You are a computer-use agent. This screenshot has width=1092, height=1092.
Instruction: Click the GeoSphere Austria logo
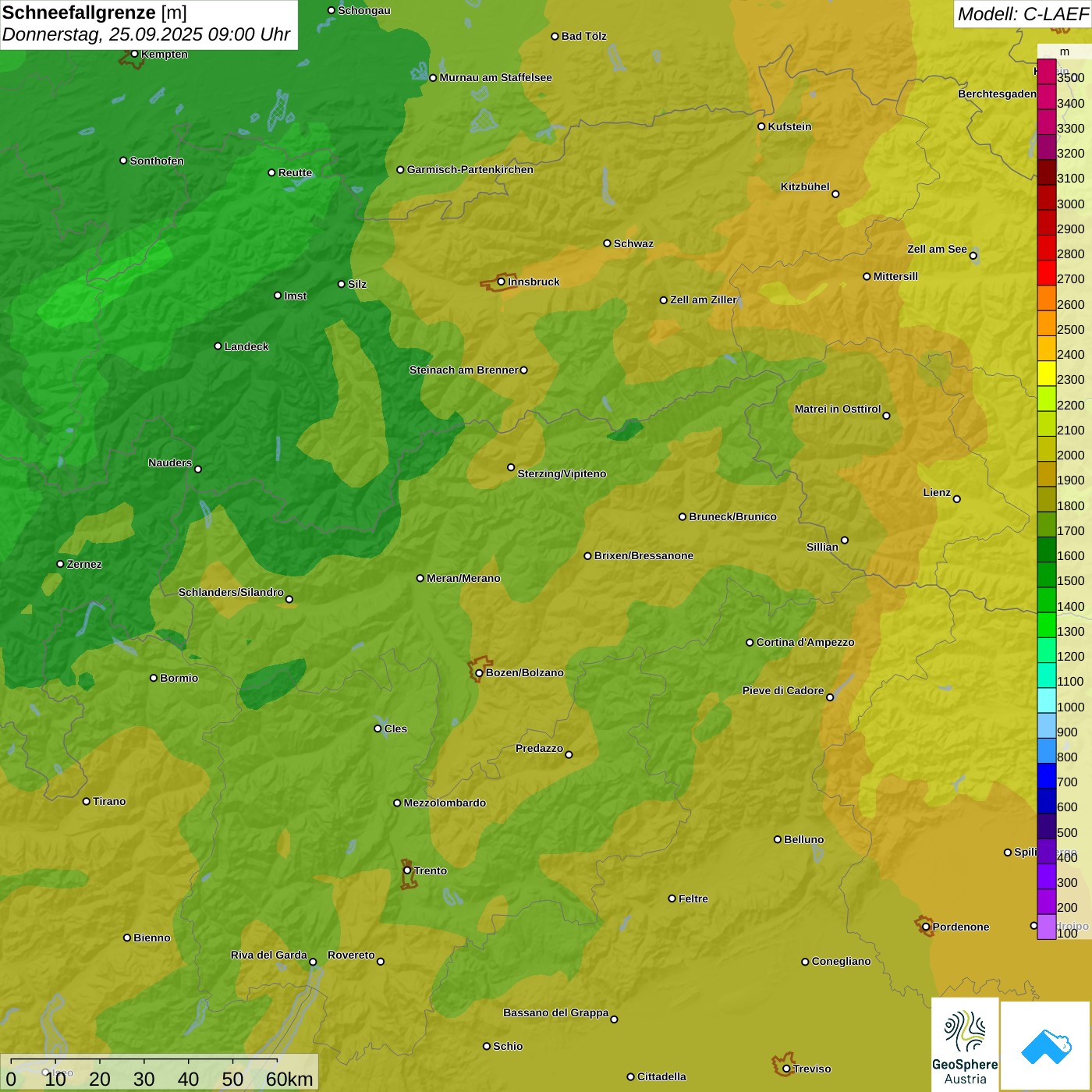(x=965, y=1044)
